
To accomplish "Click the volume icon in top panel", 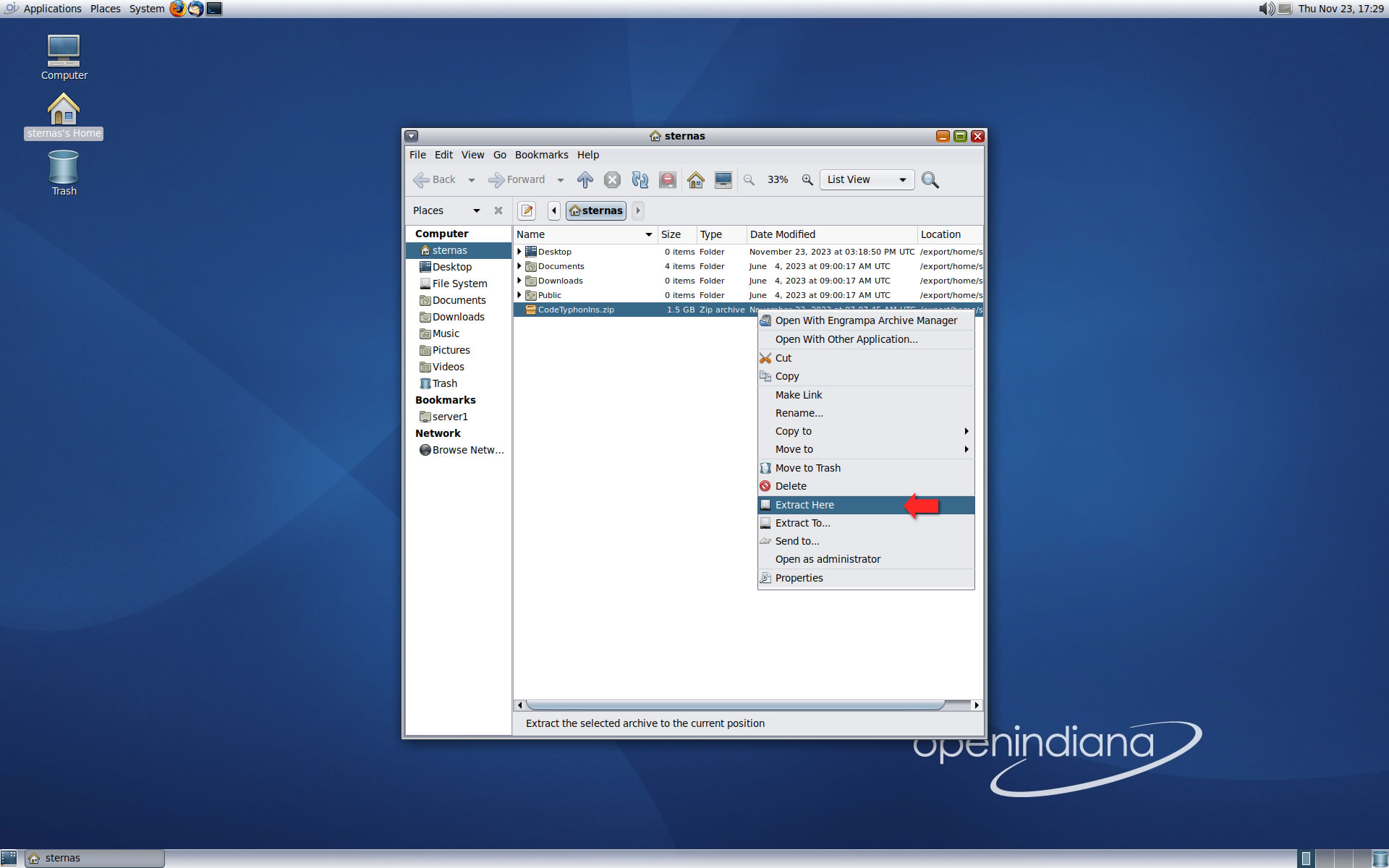I will (1266, 9).
